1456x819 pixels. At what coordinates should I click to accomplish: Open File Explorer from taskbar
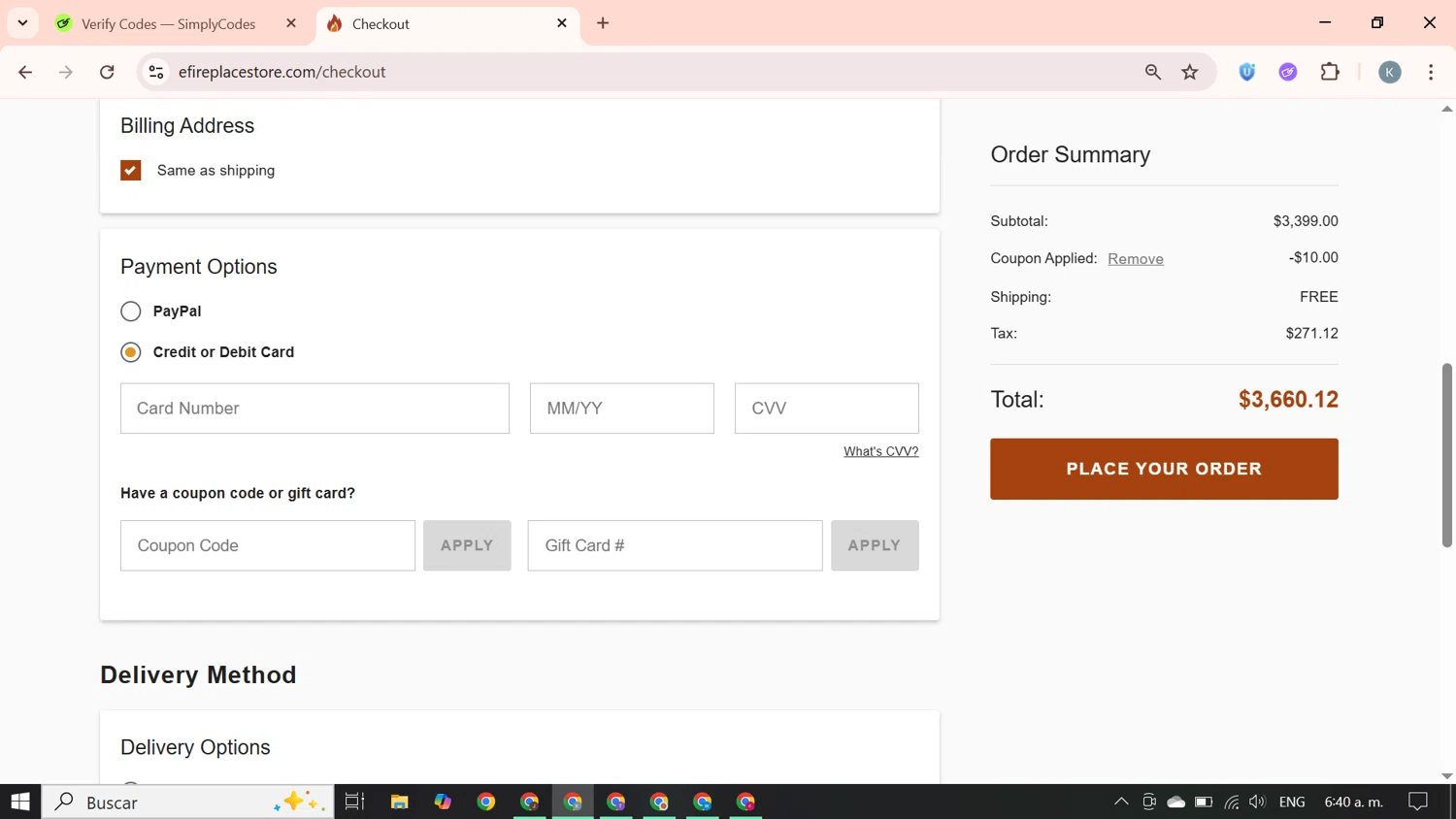[399, 802]
